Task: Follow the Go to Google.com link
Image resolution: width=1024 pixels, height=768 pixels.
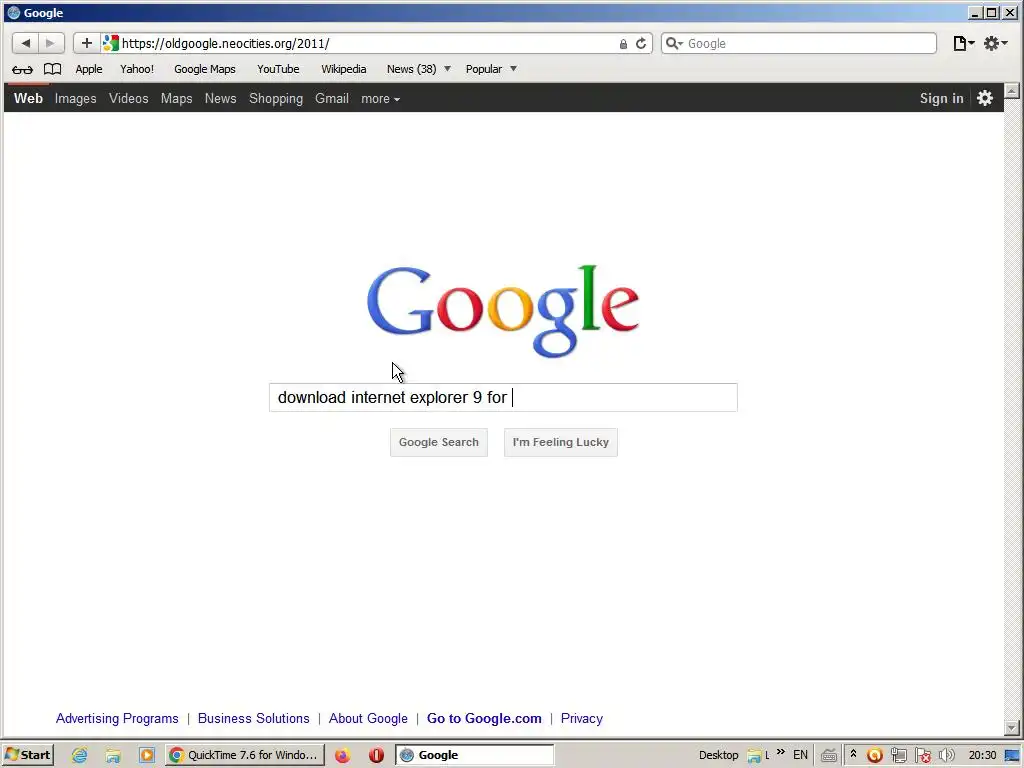Action: pos(484,718)
